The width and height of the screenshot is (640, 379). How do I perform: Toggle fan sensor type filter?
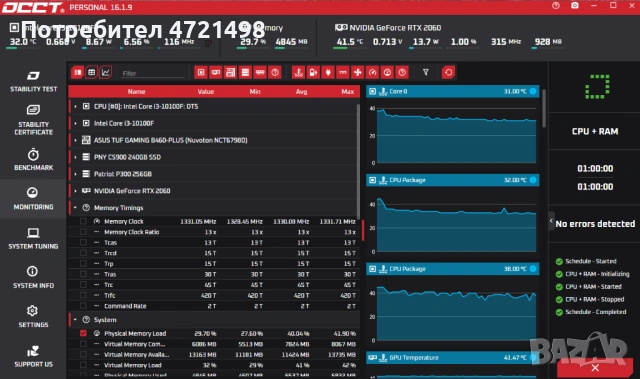click(358, 73)
